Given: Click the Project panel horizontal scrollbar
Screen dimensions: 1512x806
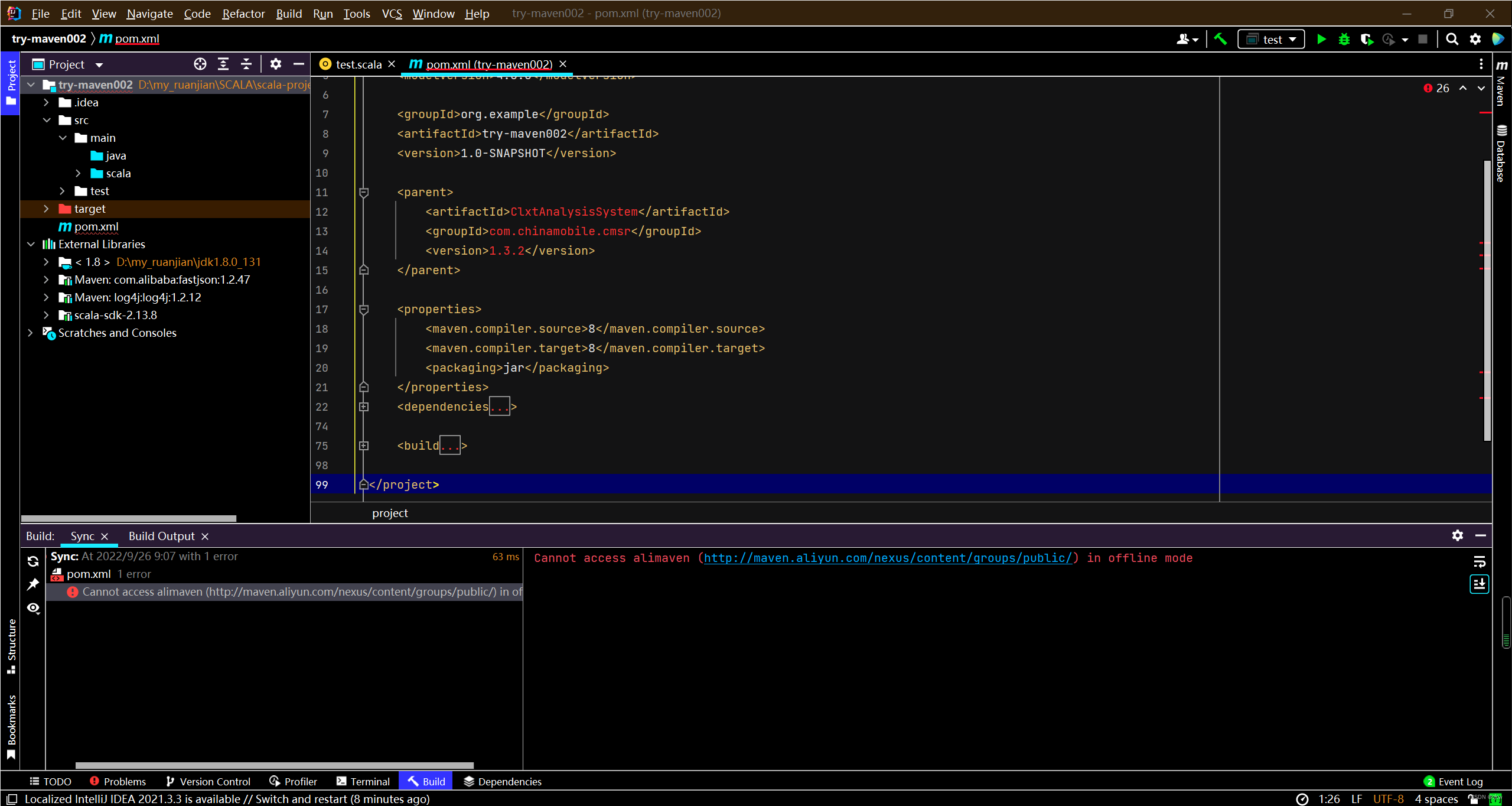Looking at the screenshot, I should coord(128,518).
